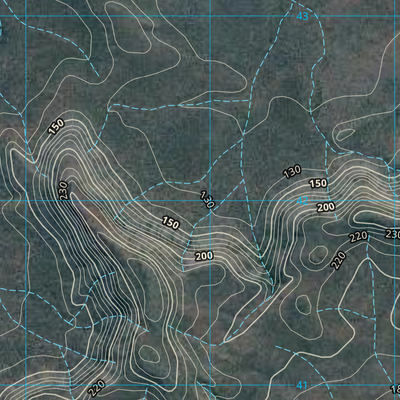Click the steeply tilted 220 label below the other 220
The height and width of the screenshot is (400, 400).
click(338, 260)
